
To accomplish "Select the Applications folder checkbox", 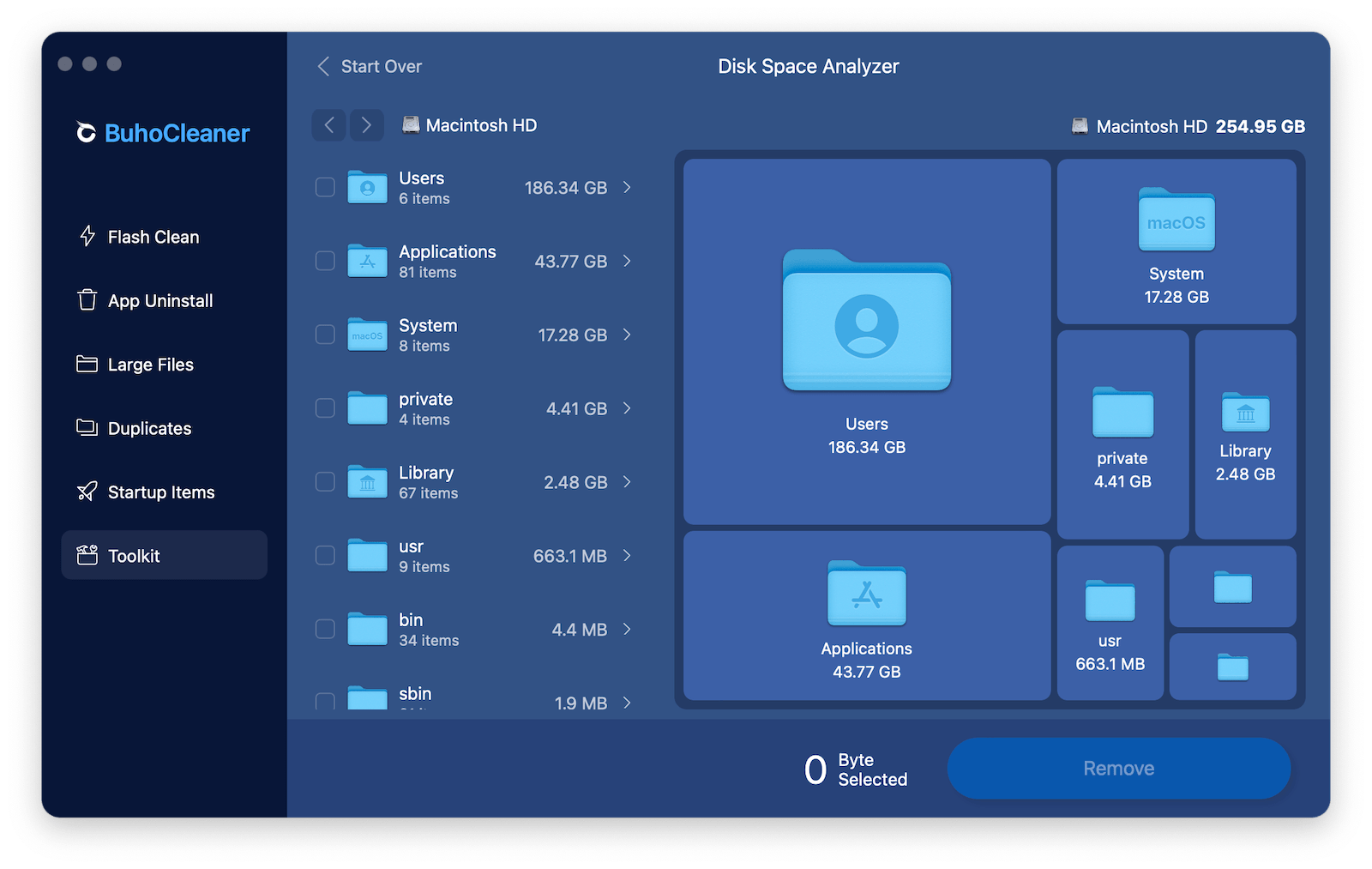I will [x=325, y=261].
